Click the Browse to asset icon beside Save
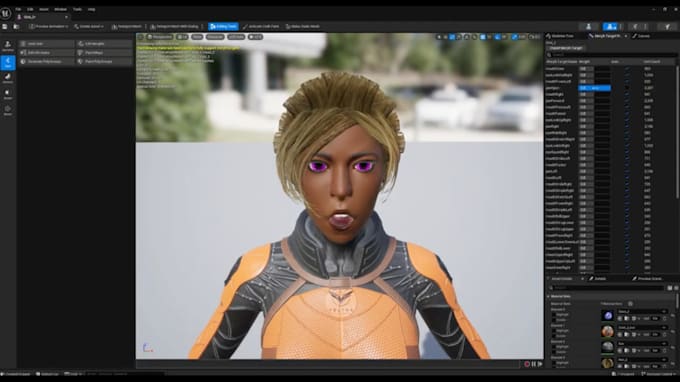Image resolution: width=680 pixels, height=382 pixels. click(x=16, y=26)
